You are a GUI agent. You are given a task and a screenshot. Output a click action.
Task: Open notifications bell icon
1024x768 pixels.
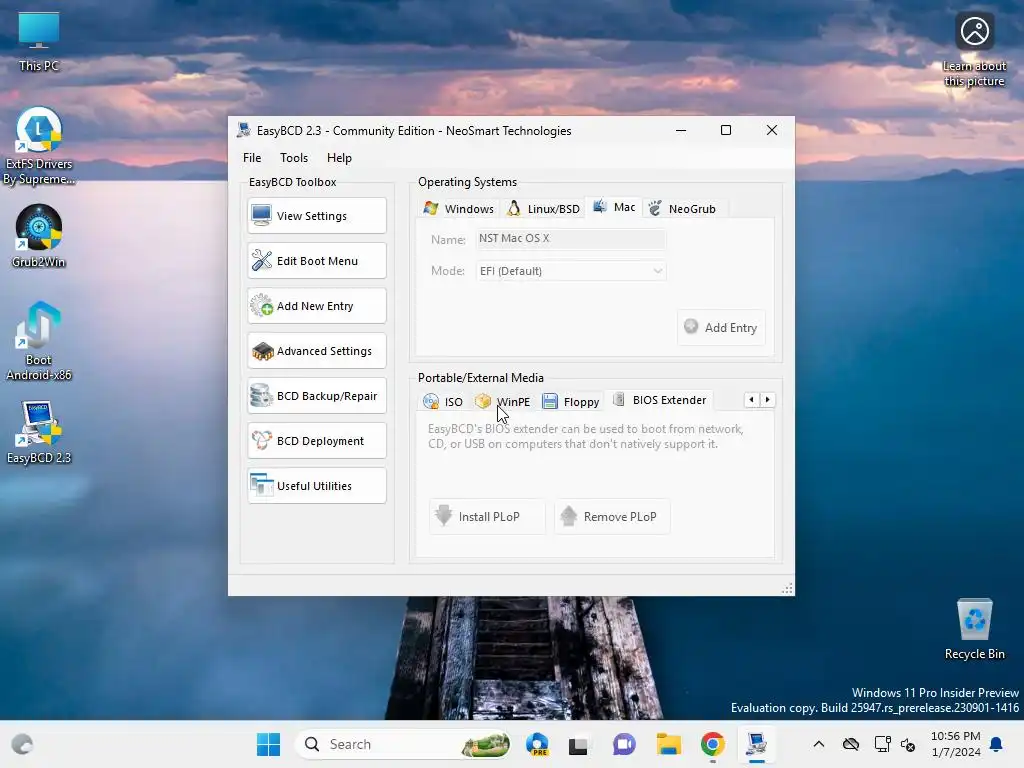[996, 744]
